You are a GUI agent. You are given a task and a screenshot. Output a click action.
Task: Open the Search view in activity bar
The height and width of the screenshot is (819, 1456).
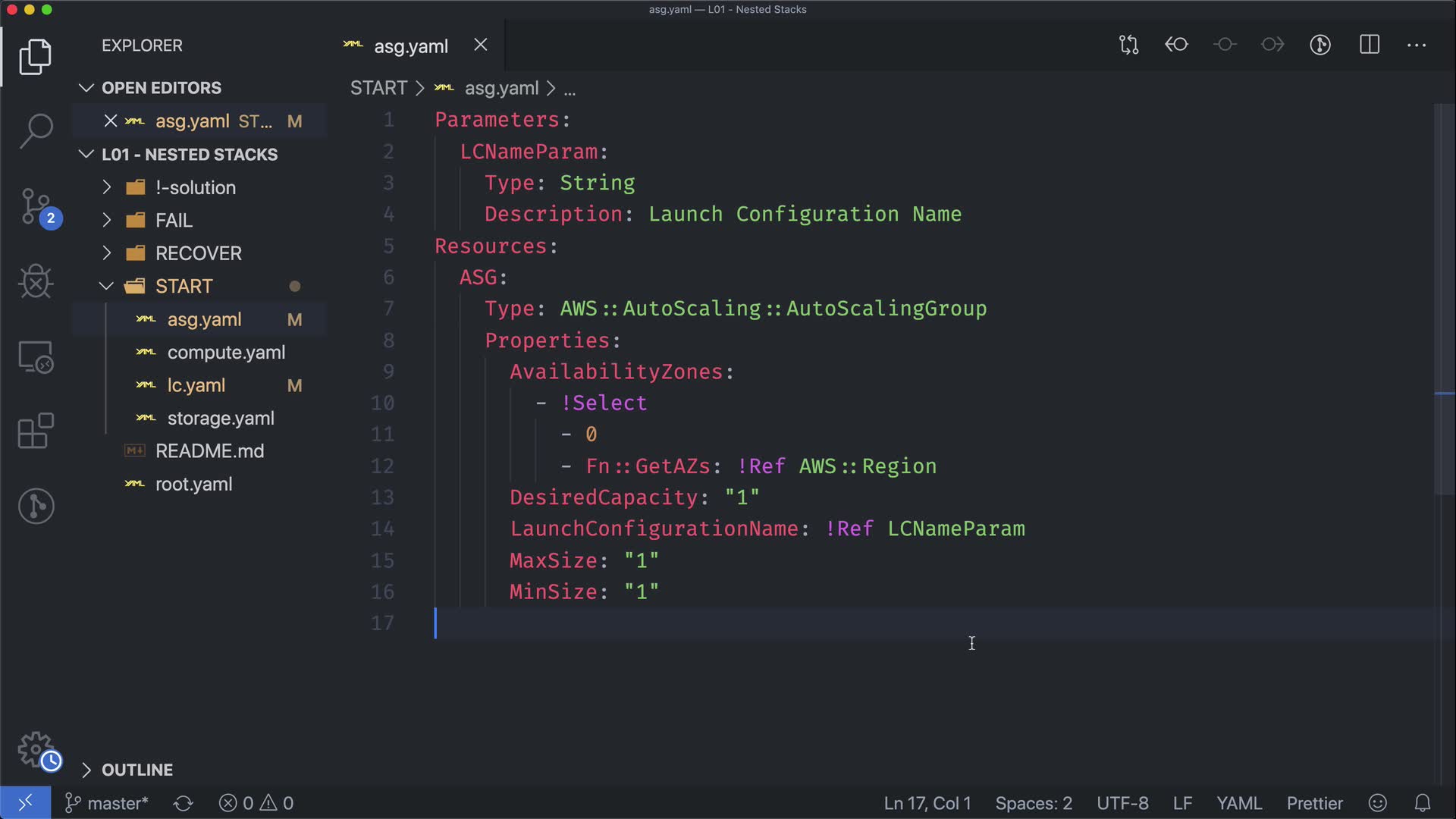[36, 130]
